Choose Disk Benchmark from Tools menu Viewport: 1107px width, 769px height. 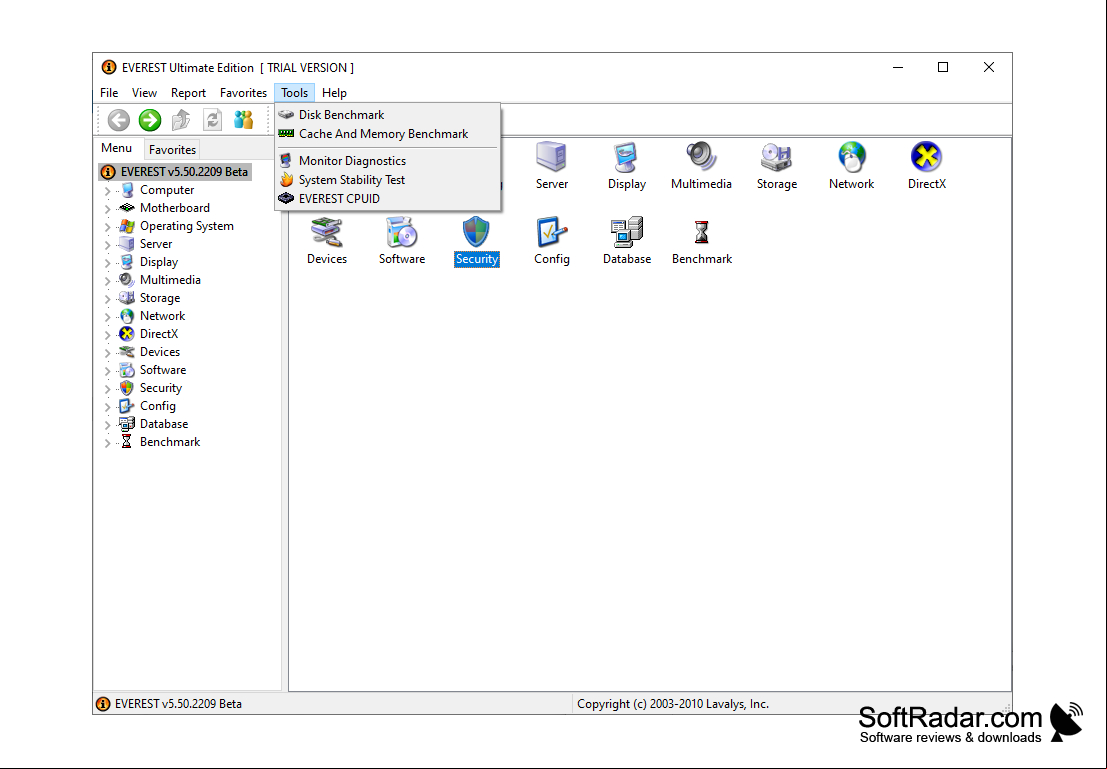click(x=388, y=114)
